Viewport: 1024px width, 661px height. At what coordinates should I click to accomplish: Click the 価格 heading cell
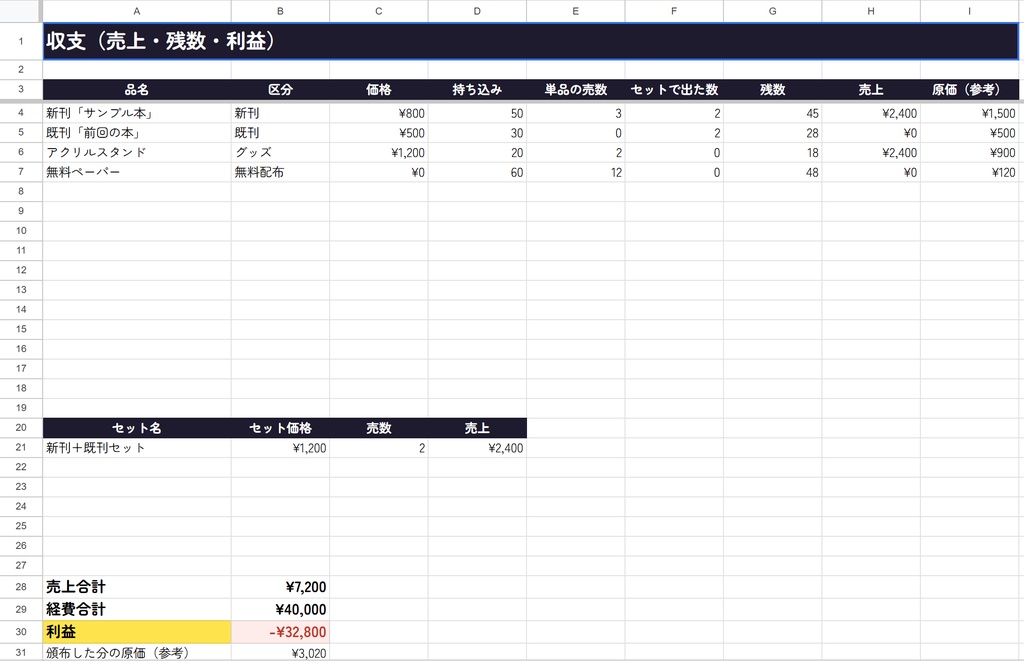379,89
